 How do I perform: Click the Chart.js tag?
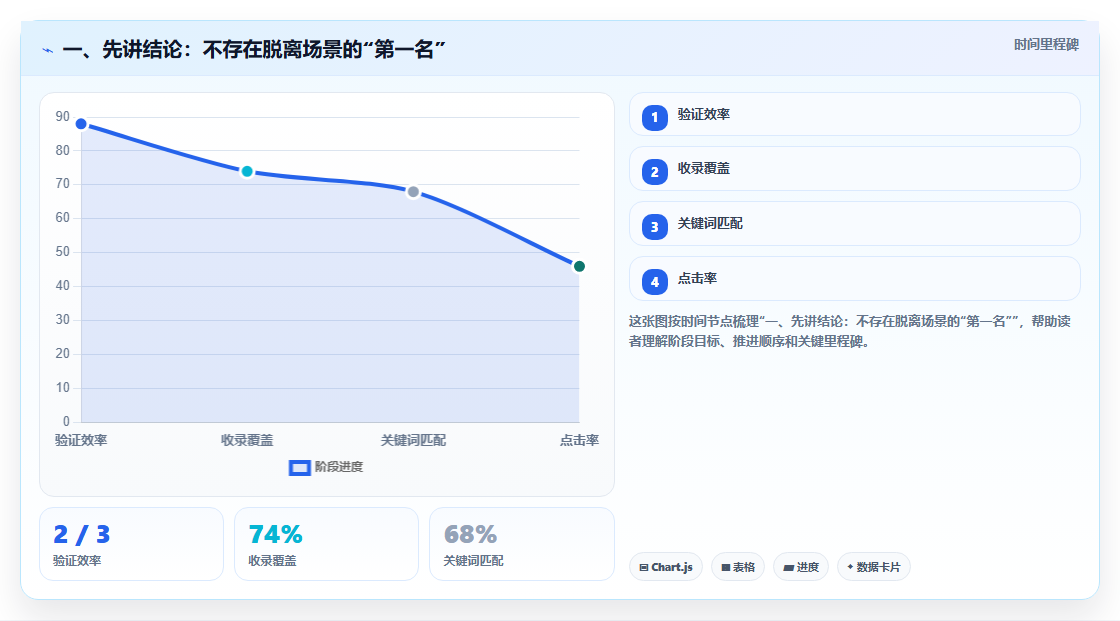pos(666,567)
